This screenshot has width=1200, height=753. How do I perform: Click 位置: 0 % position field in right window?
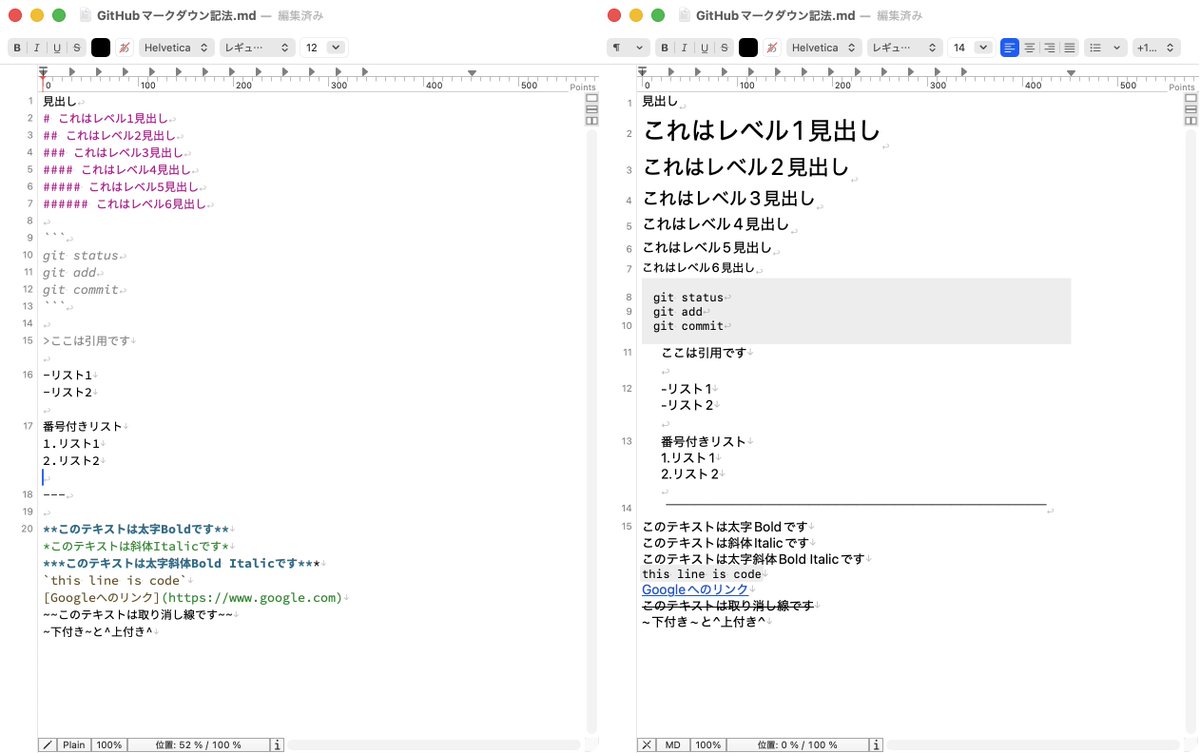797,745
